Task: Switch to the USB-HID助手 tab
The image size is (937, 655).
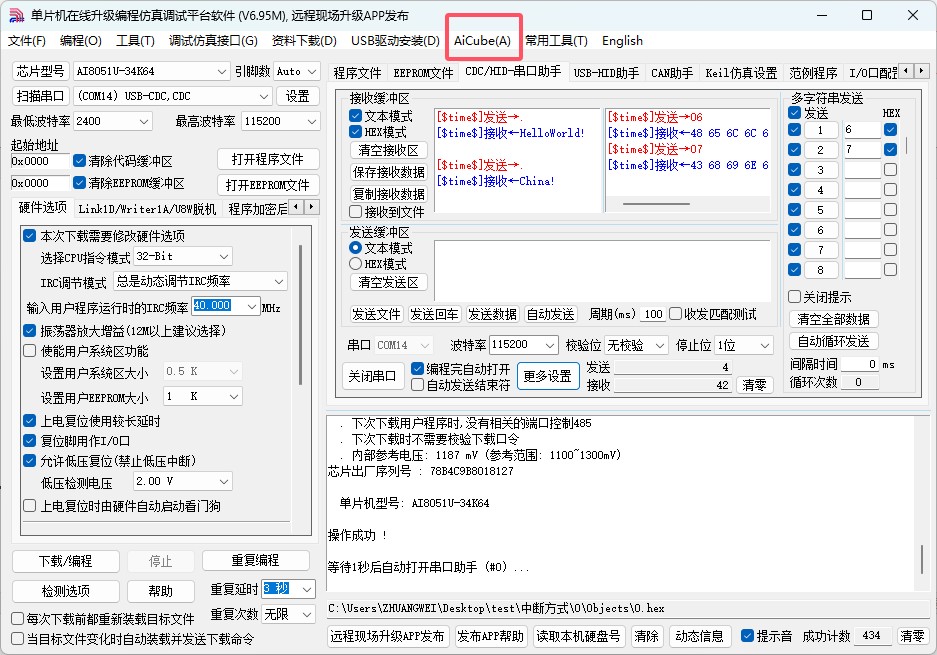Action: 606,73
